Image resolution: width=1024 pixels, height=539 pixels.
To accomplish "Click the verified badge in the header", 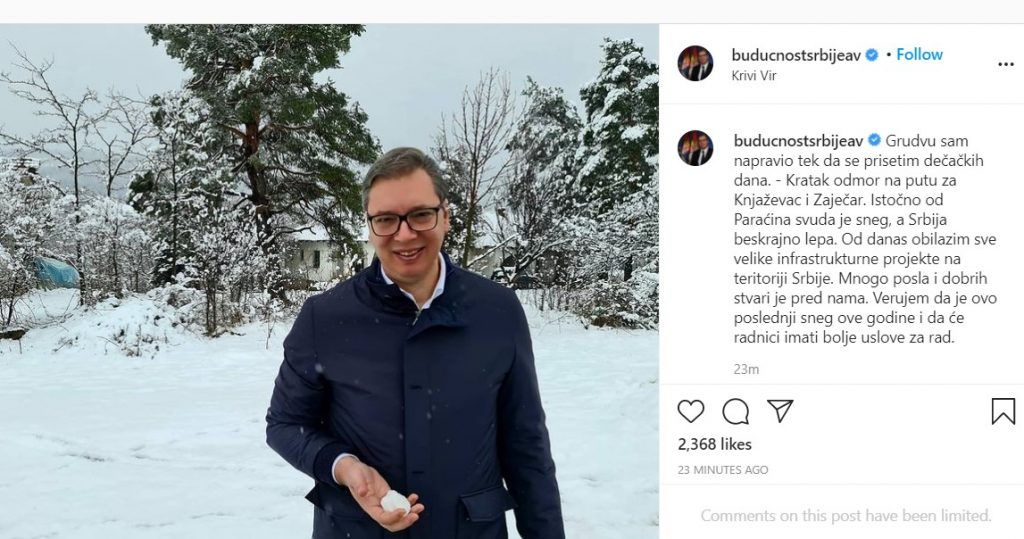I will pos(872,56).
